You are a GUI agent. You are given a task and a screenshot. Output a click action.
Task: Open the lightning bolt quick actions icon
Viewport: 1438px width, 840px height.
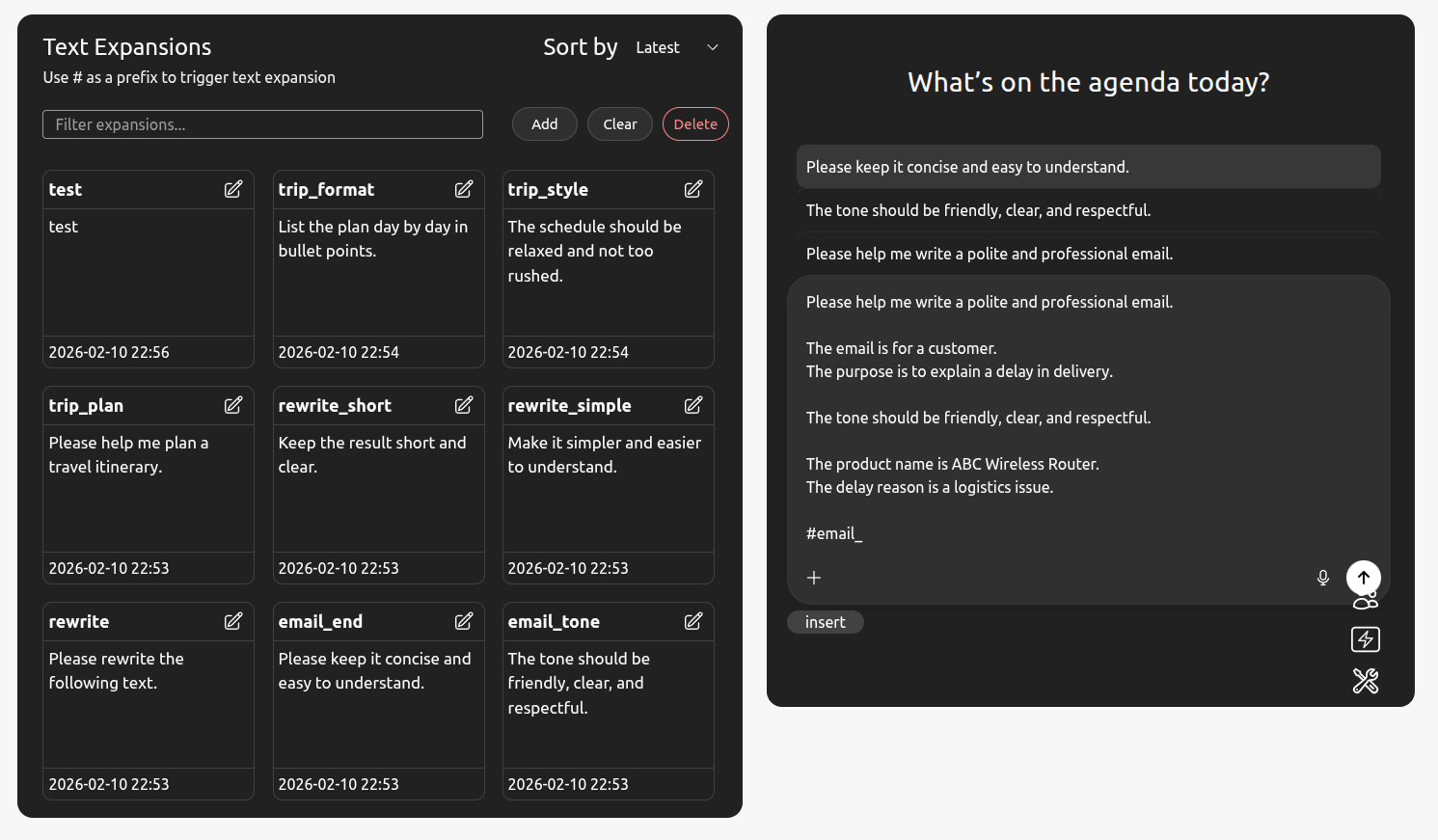pyautogui.click(x=1365, y=639)
